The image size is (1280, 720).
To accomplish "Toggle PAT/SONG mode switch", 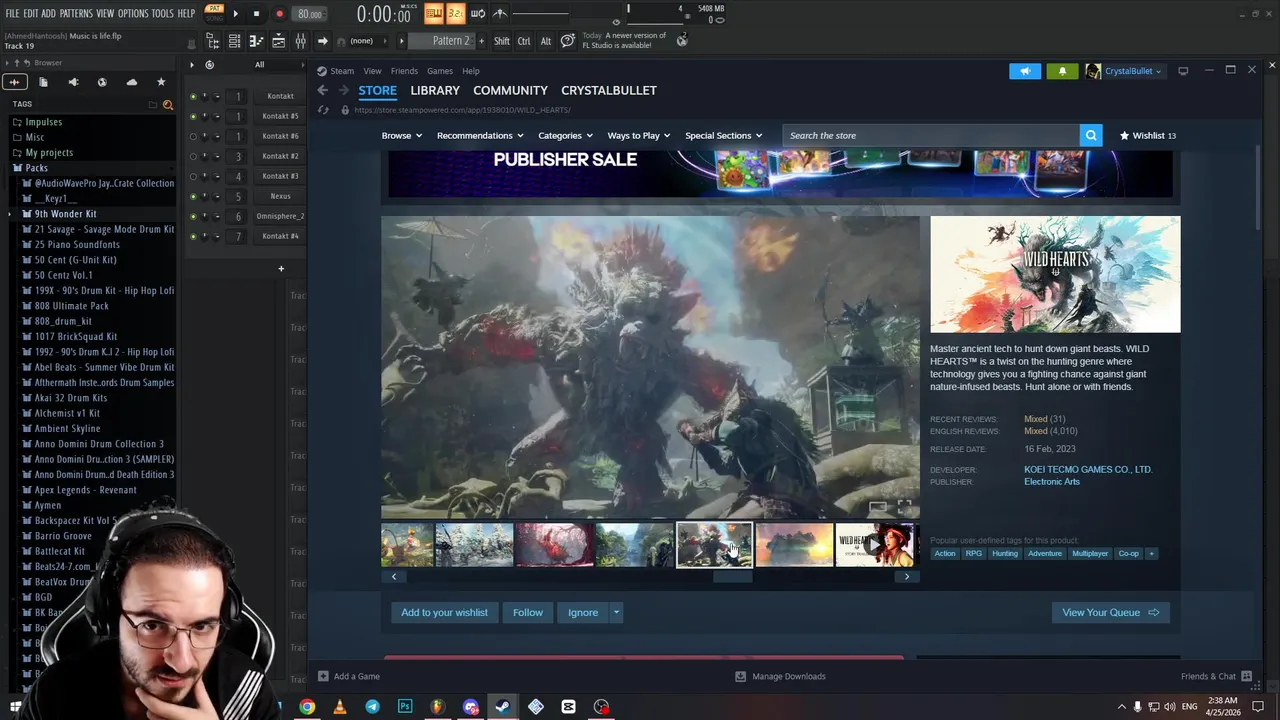I will (x=214, y=13).
